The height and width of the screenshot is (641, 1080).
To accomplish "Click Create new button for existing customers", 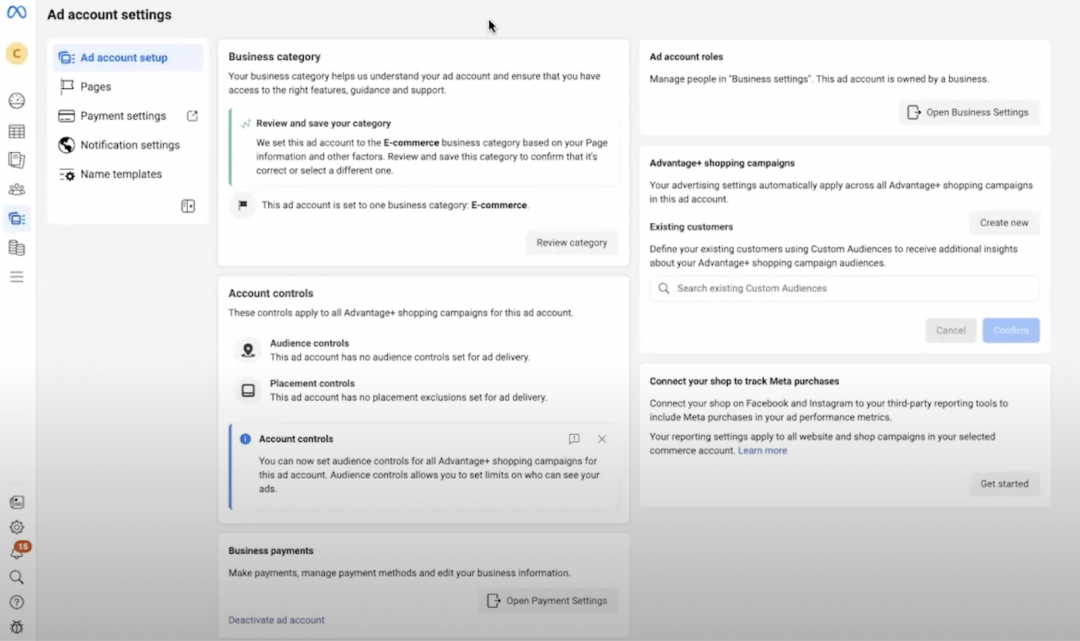I will (x=1004, y=222).
